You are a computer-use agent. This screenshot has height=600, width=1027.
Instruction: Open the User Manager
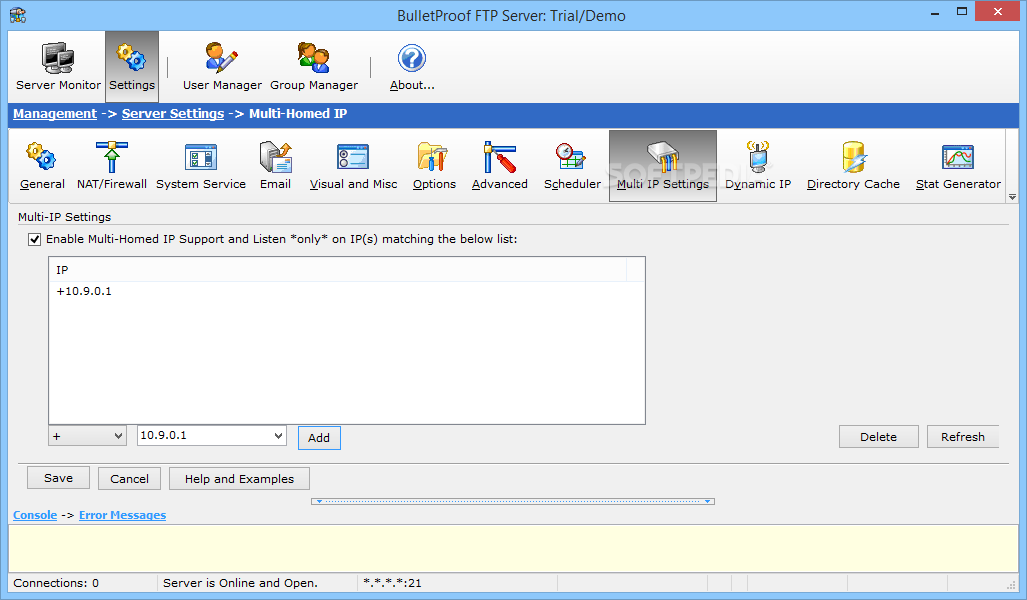point(222,67)
